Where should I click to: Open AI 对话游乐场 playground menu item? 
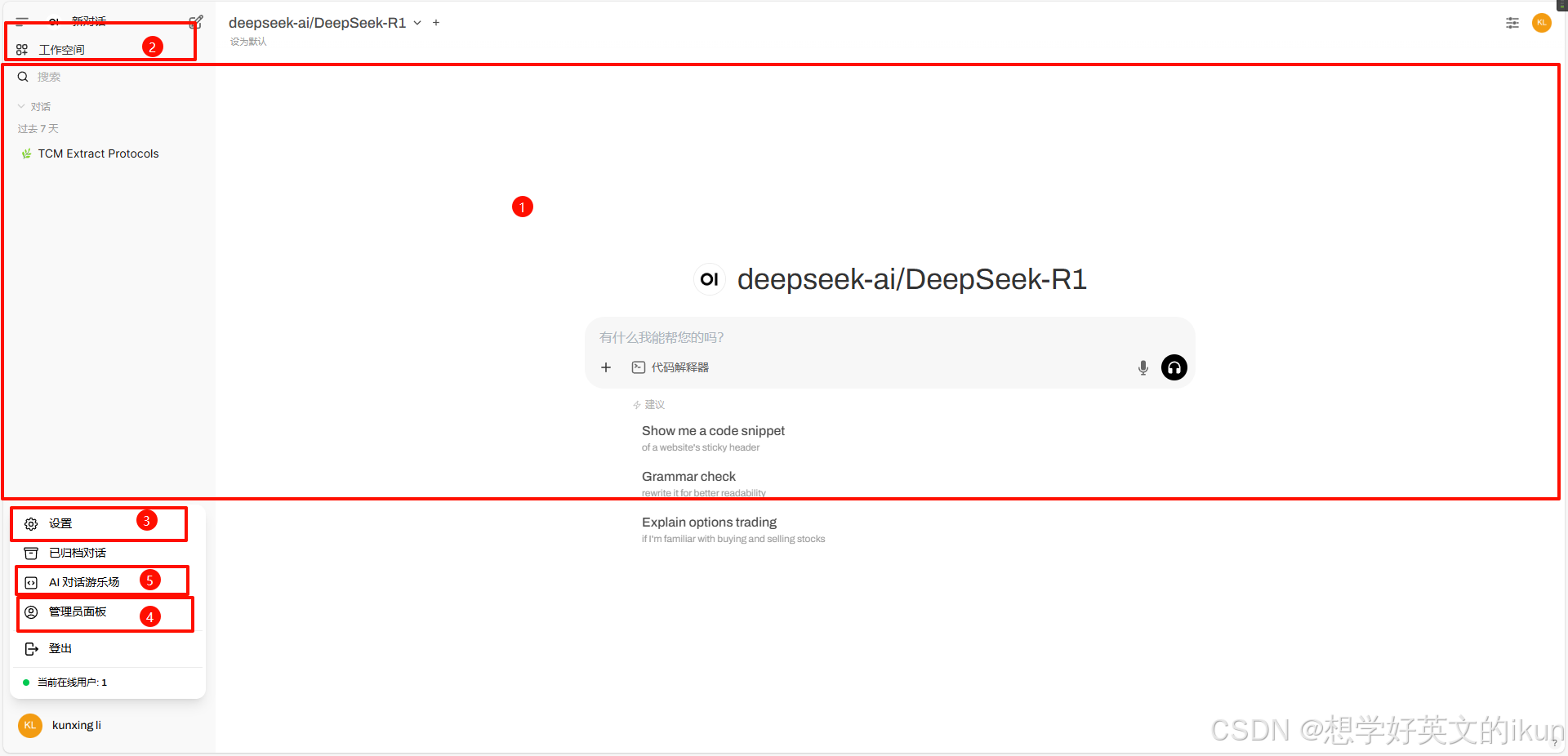point(108,582)
